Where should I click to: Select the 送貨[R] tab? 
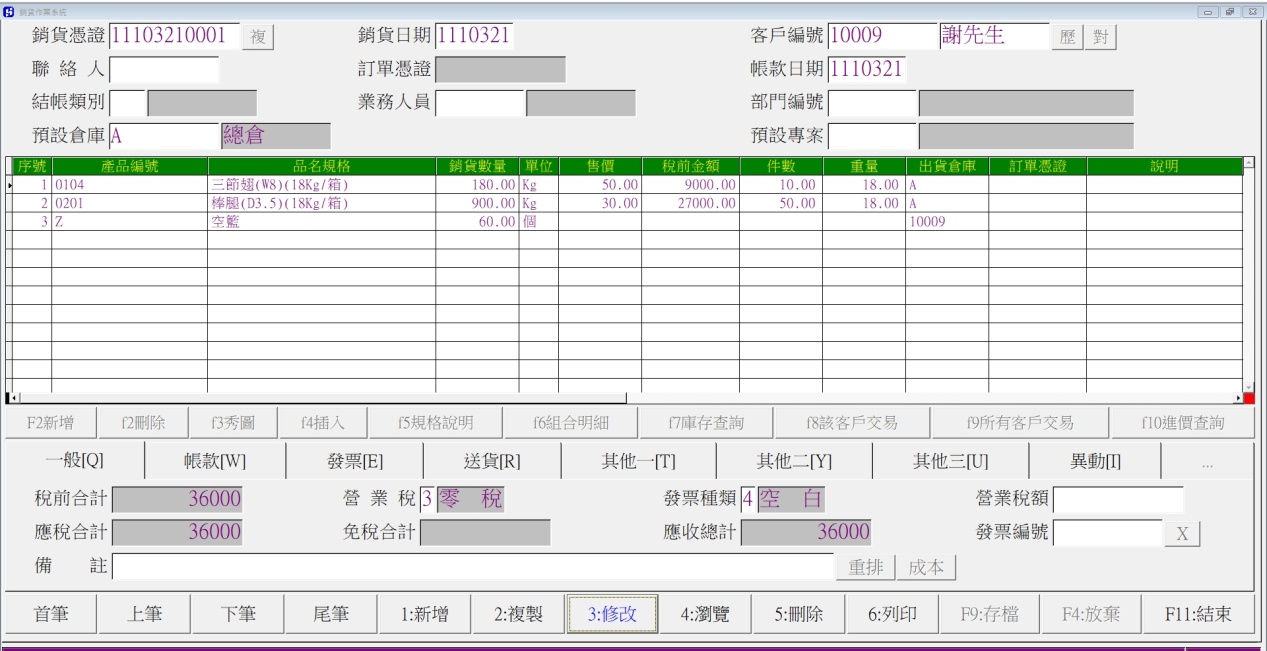point(492,462)
